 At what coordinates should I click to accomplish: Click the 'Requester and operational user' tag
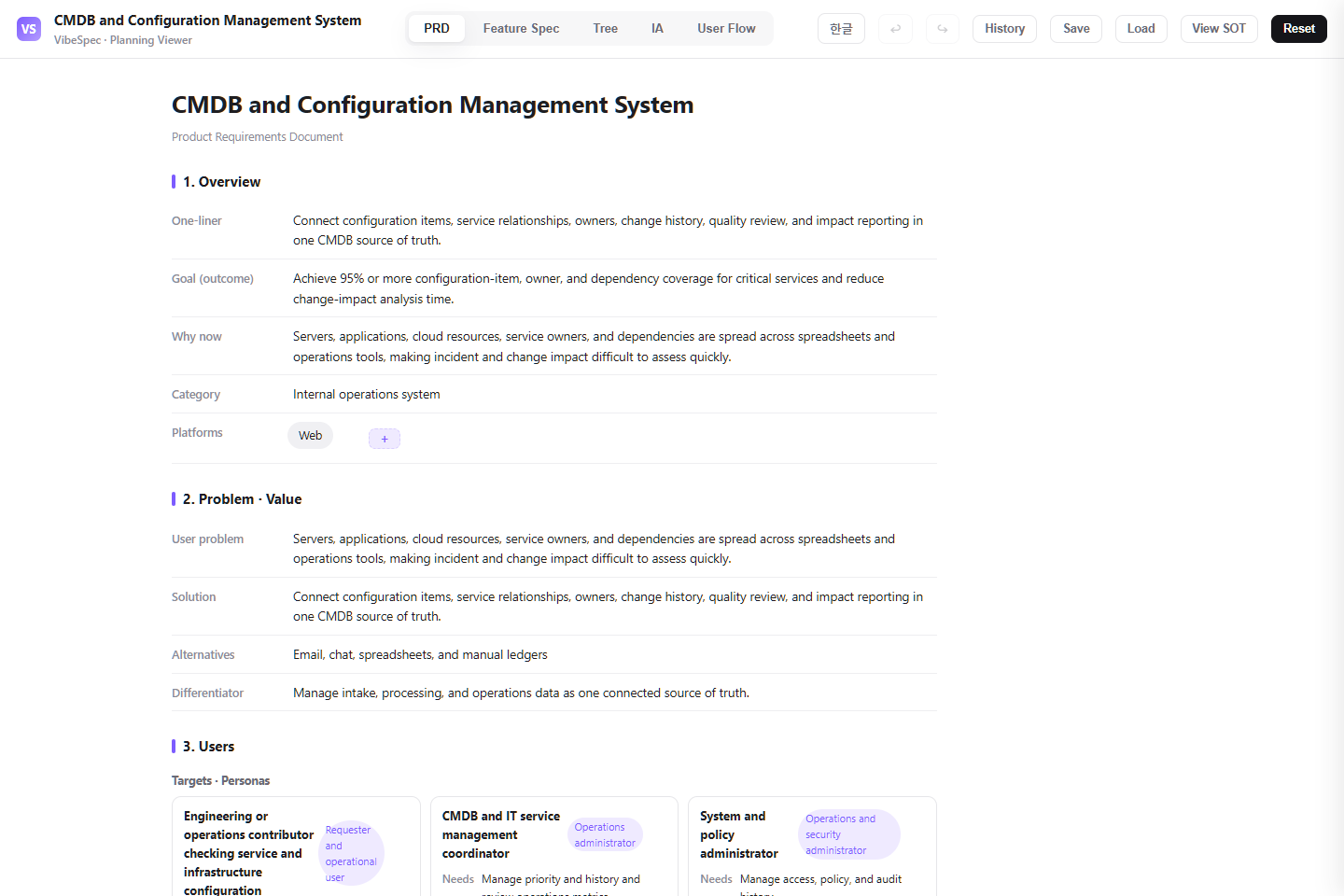(351, 853)
